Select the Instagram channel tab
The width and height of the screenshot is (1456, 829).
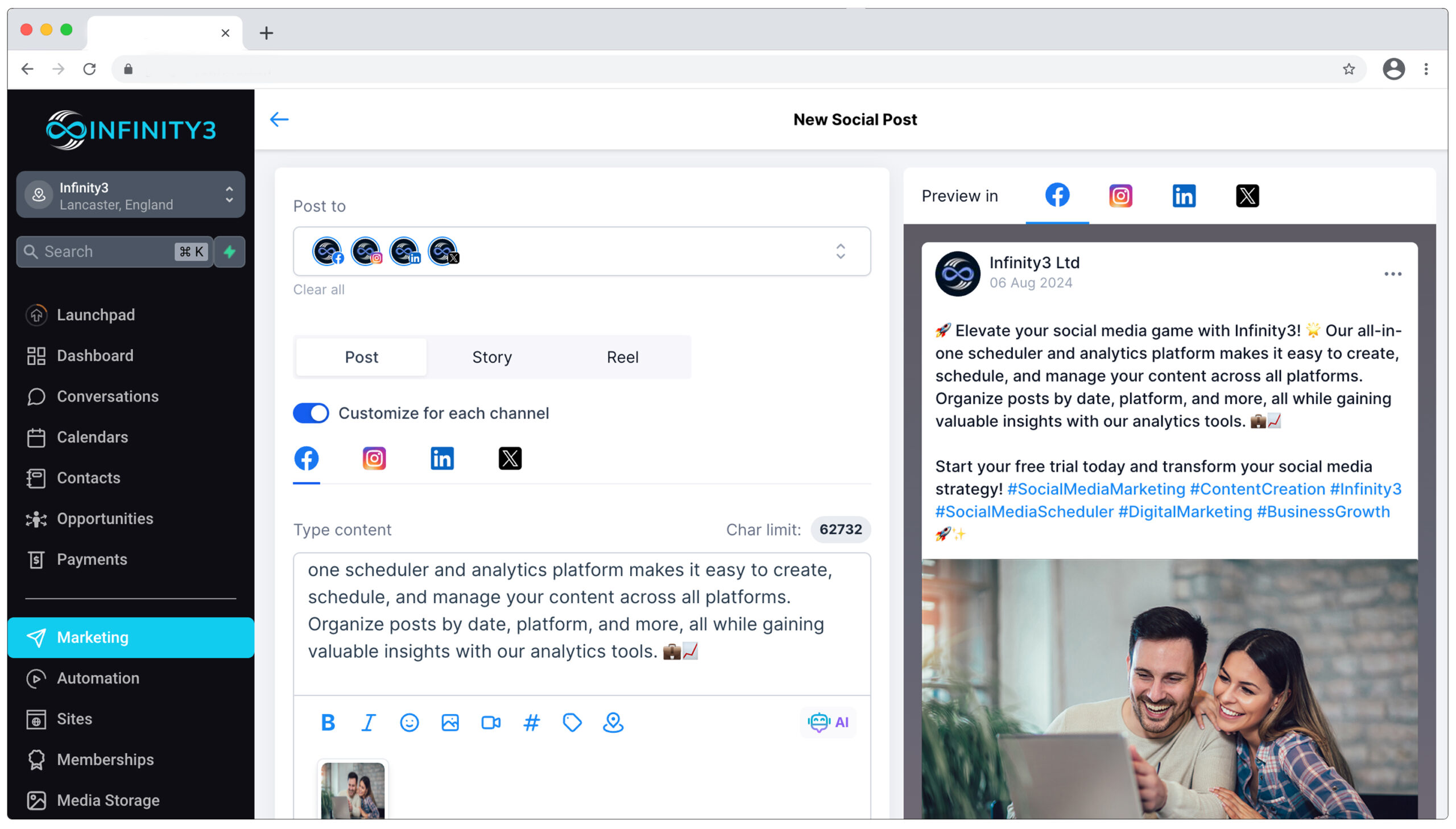(x=374, y=458)
